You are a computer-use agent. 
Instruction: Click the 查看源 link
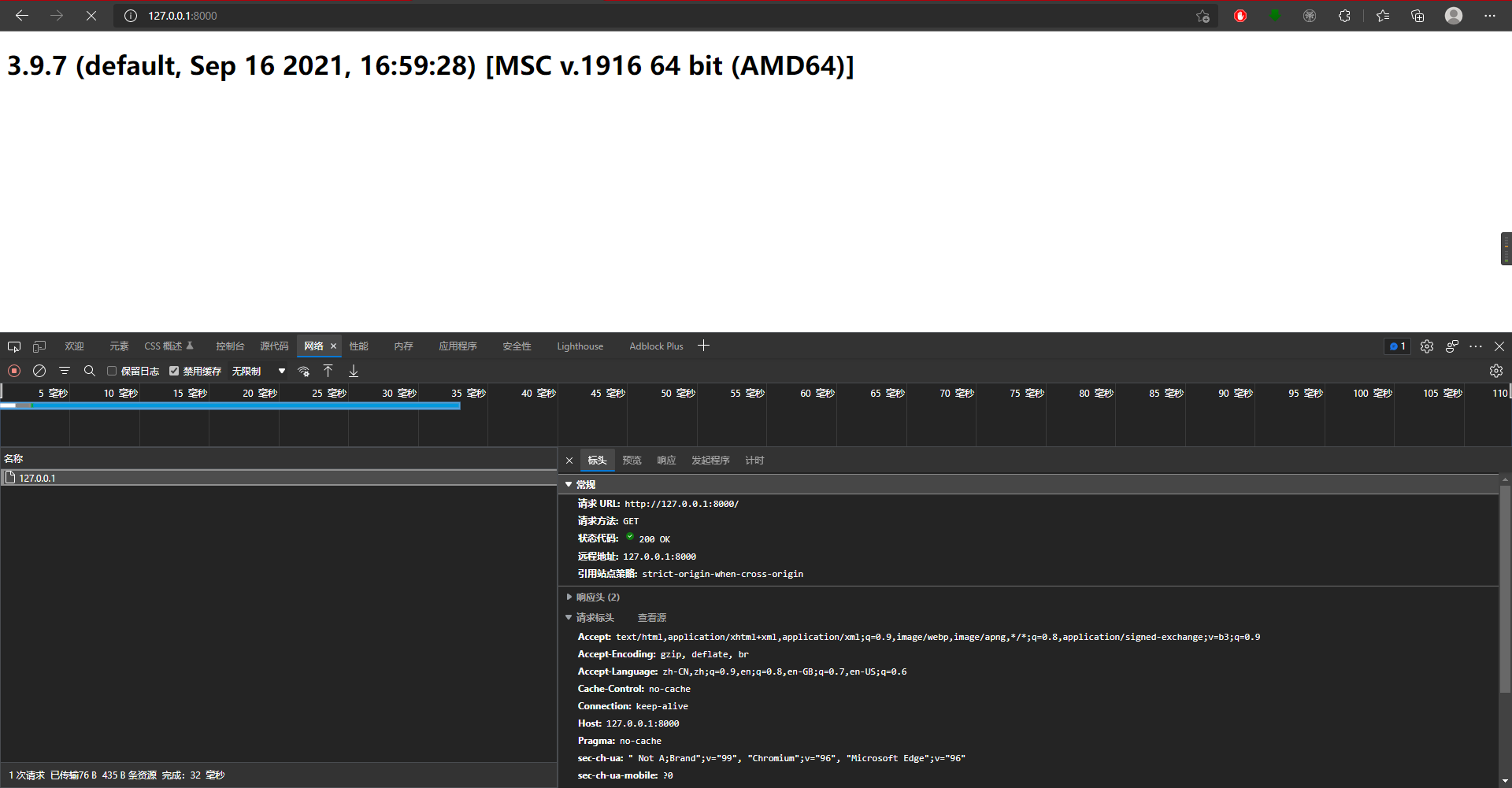pyautogui.click(x=652, y=618)
